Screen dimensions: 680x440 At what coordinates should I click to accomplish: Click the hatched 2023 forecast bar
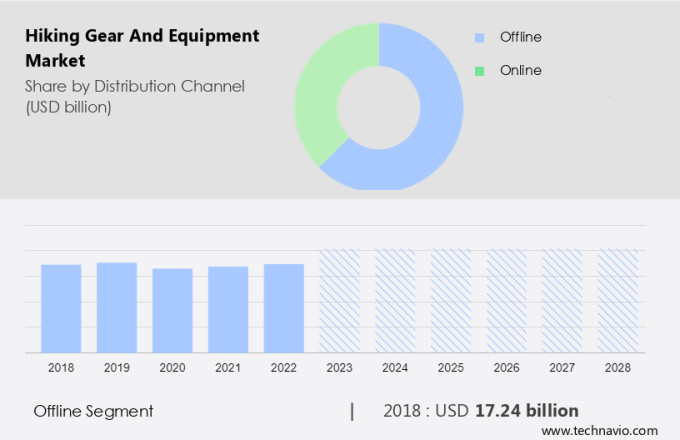(x=339, y=300)
